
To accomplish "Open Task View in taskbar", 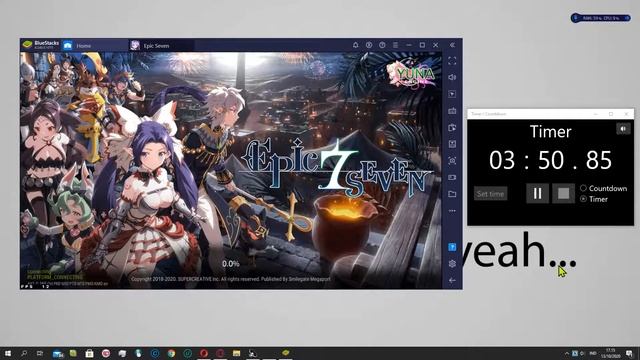I will 40,353.
